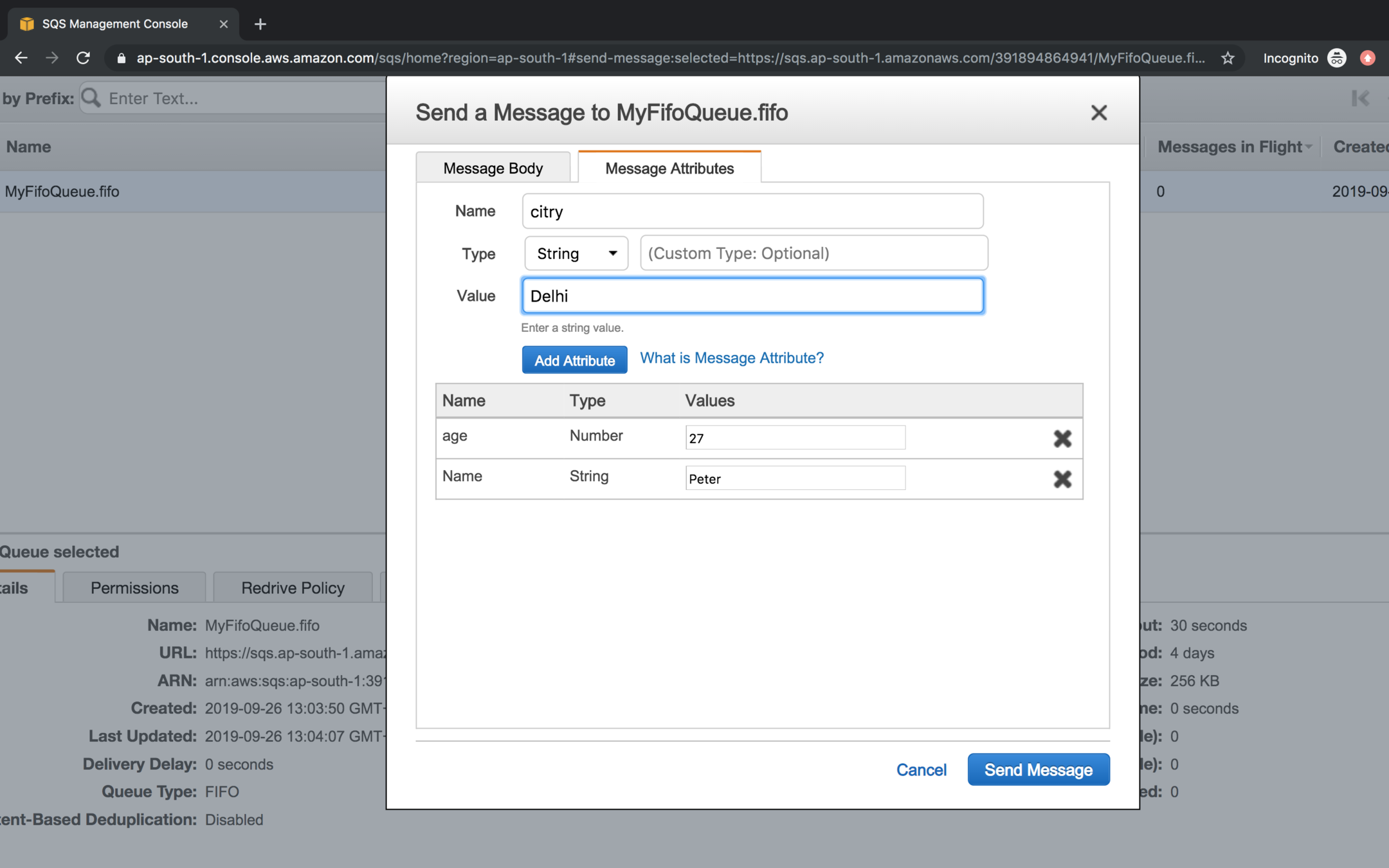Go to first page of queue list
Screen dimensions: 1389x868
pyautogui.click(x=1360, y=98)
